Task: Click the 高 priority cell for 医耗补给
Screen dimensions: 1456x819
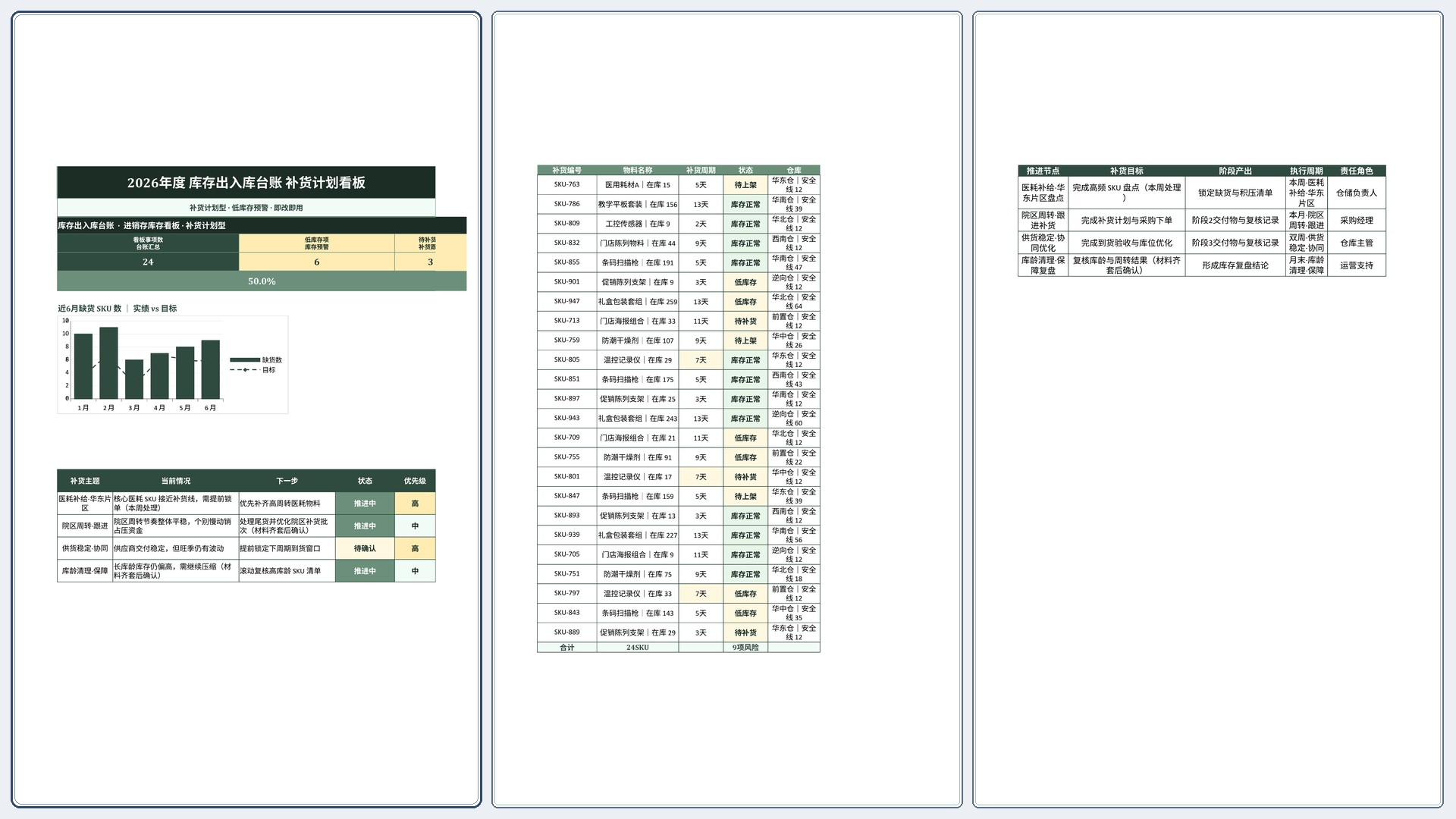Action: [415, 504]
